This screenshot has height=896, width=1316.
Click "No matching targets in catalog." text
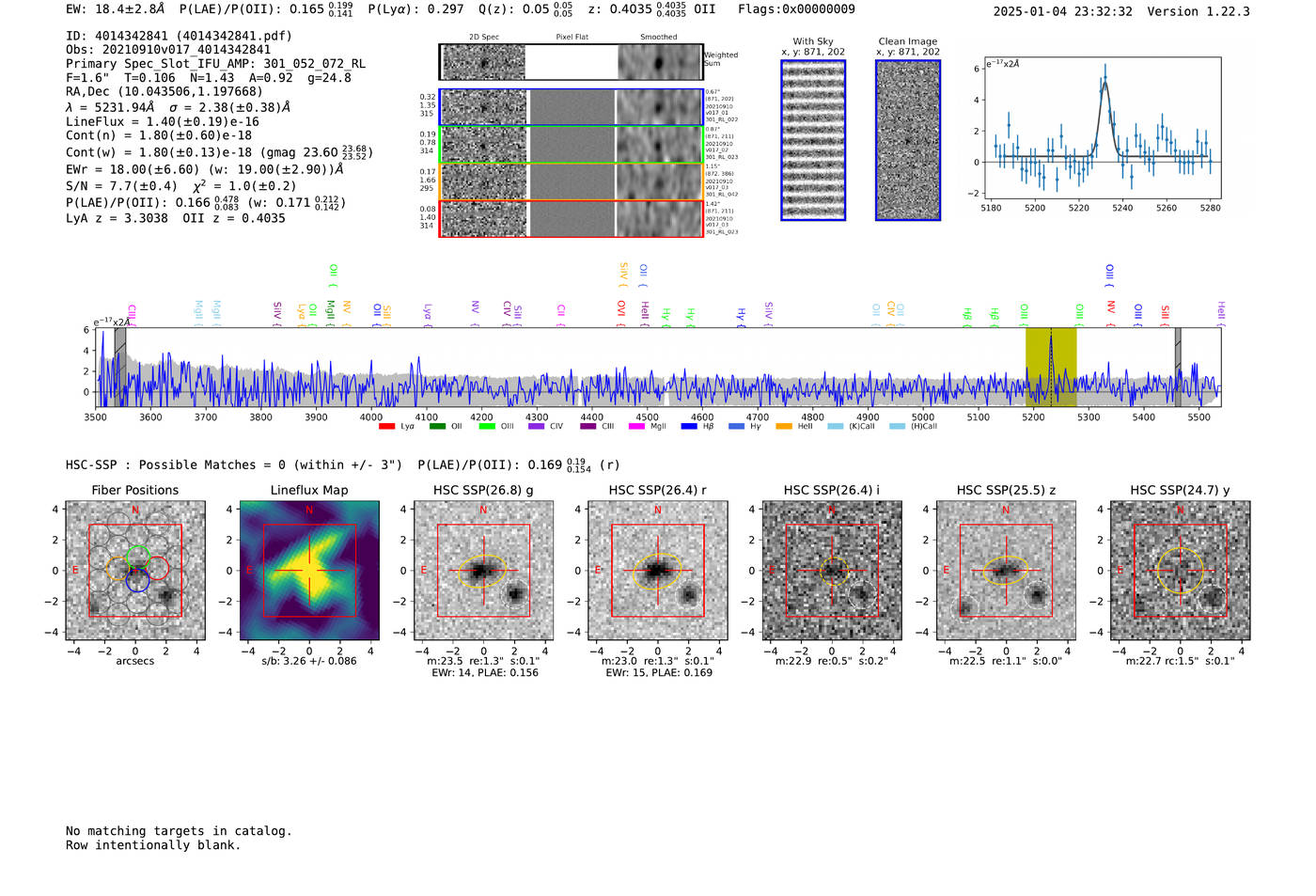tap(179, 831)
